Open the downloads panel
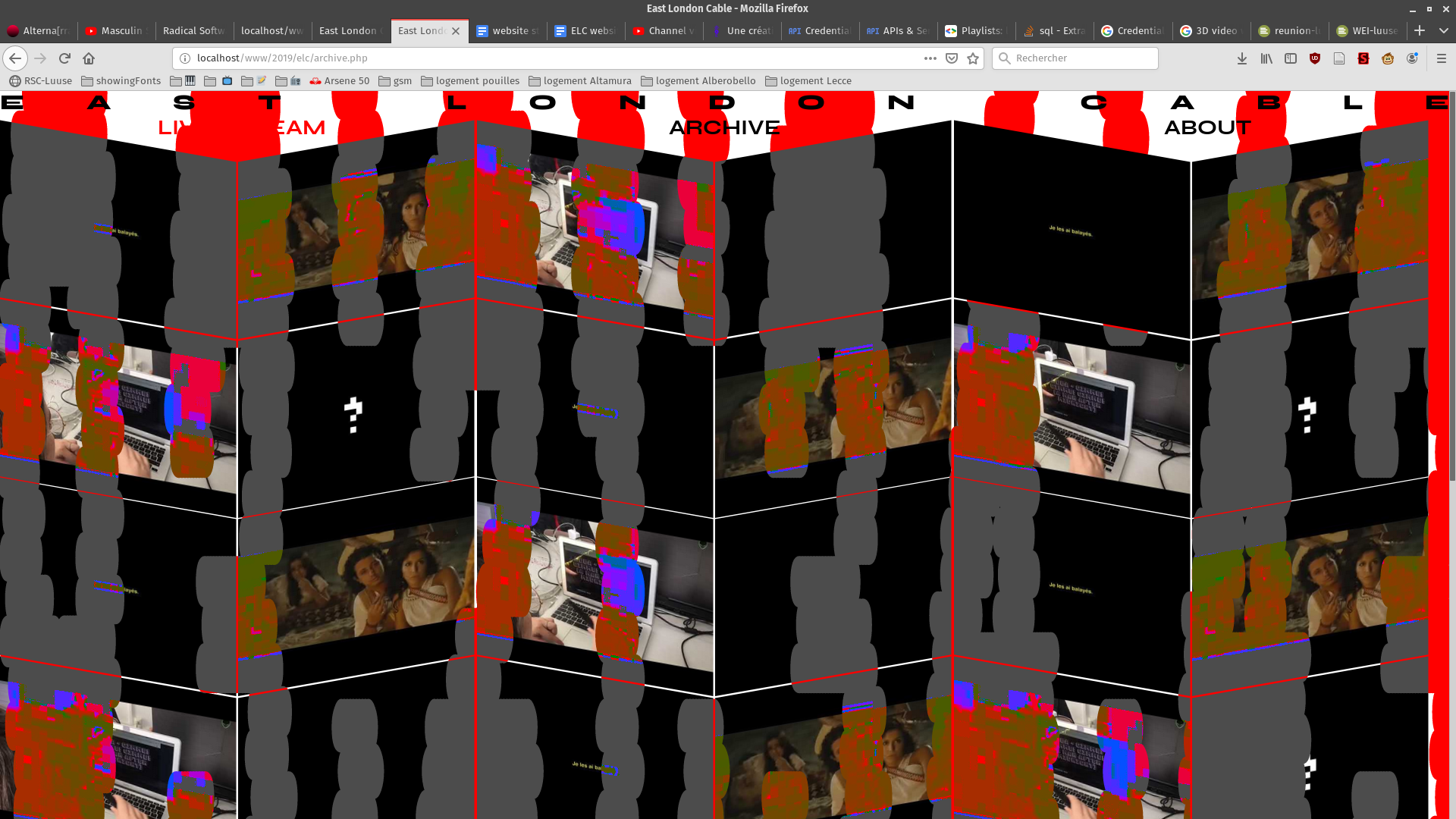 click(1242, 58)
